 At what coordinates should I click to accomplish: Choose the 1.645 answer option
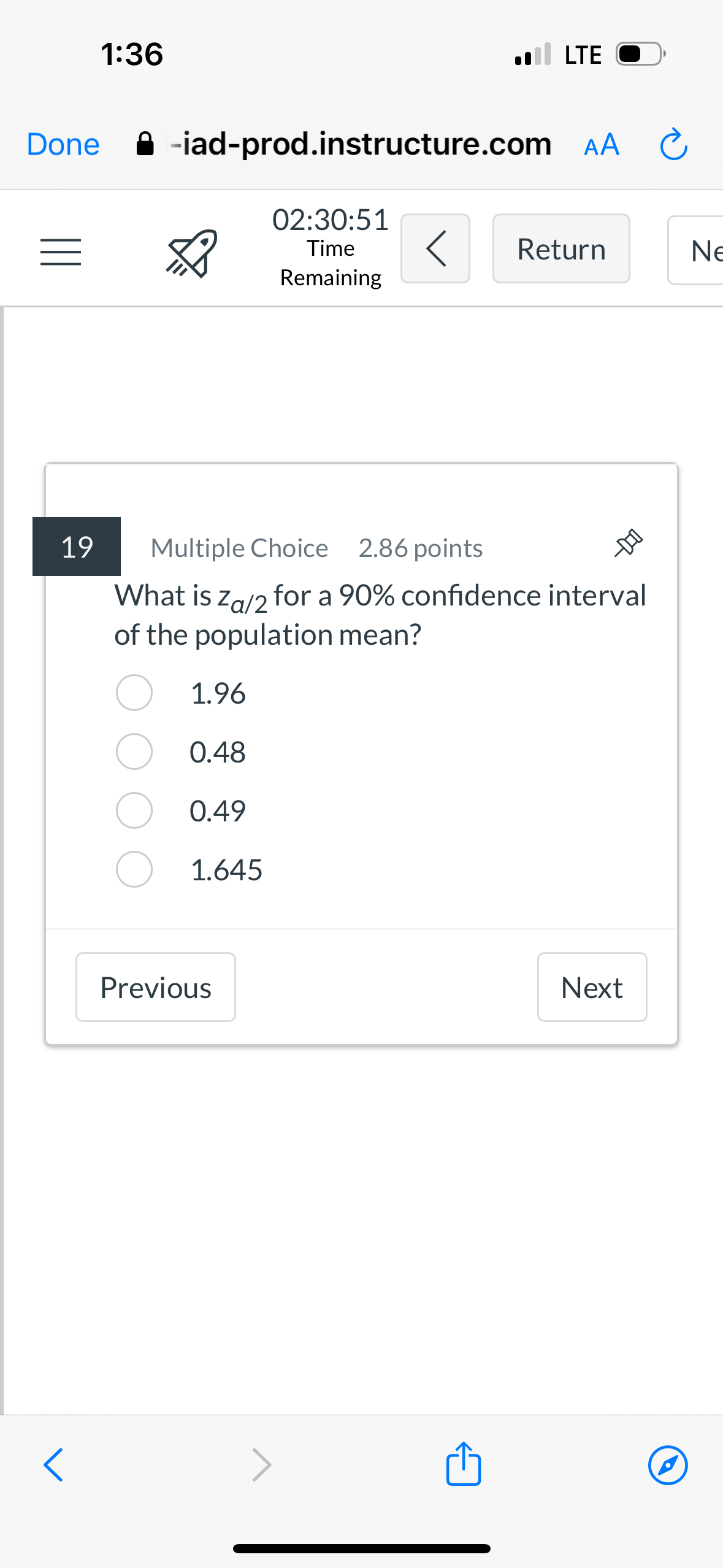[134, 869]
